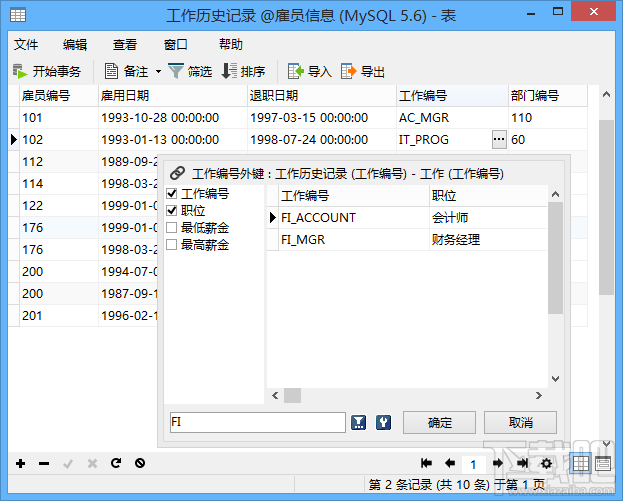Click the main table vertical scrollbar thumb

point(606,207)
